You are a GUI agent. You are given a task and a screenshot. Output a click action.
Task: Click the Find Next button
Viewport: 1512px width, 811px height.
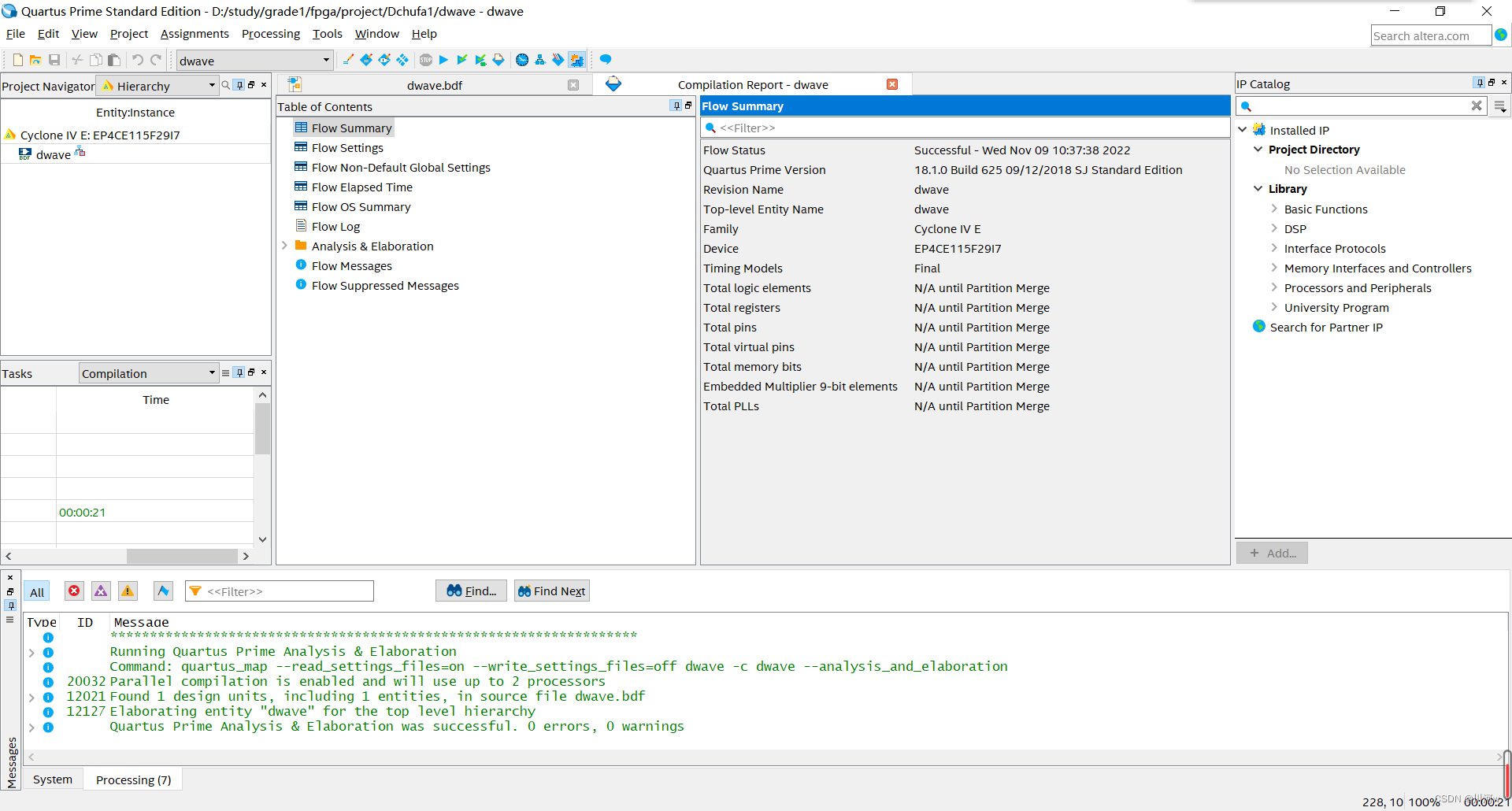tap(551, 591)
